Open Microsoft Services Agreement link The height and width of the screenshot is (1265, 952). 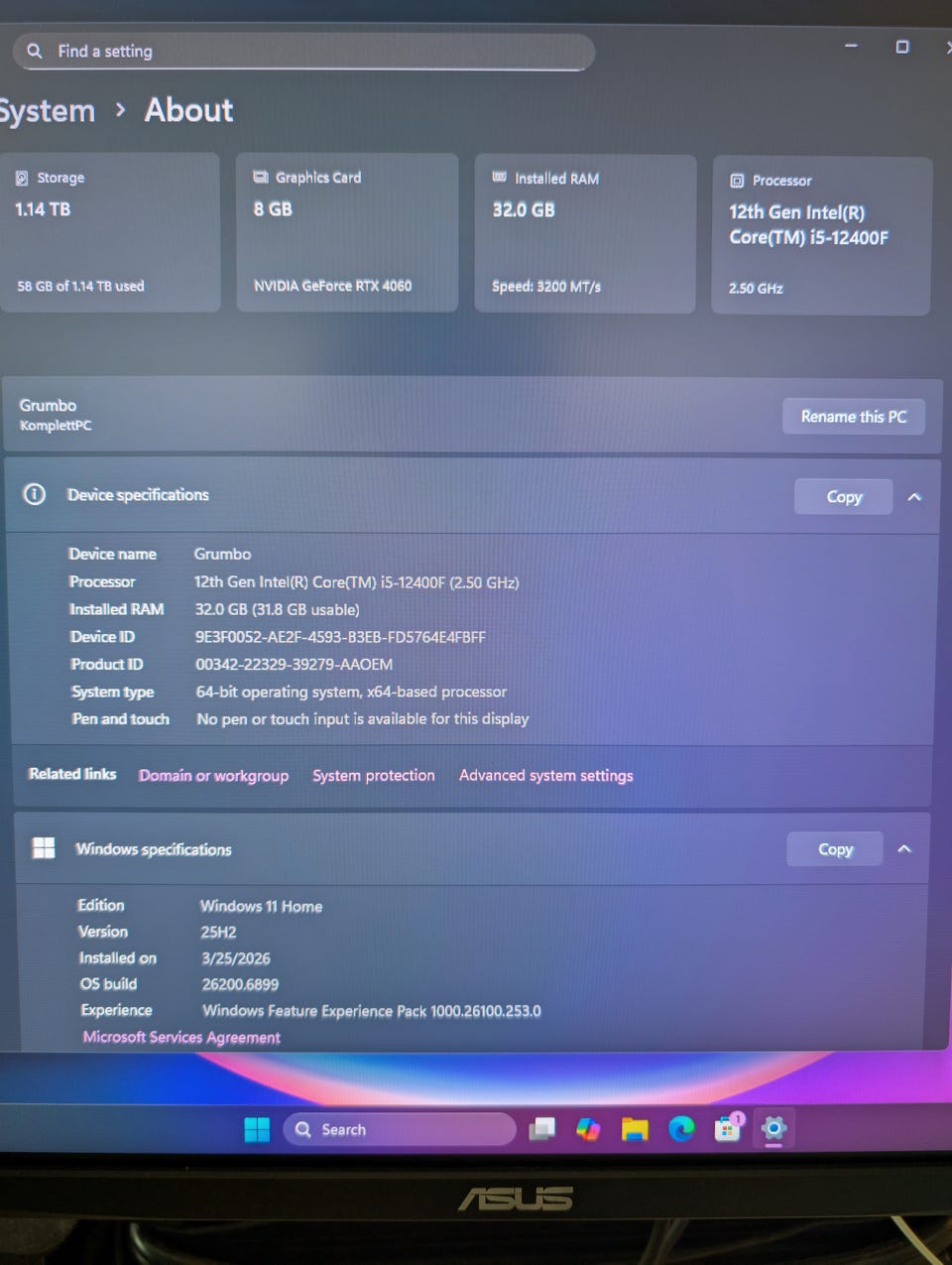click(x=181, y=1037)
